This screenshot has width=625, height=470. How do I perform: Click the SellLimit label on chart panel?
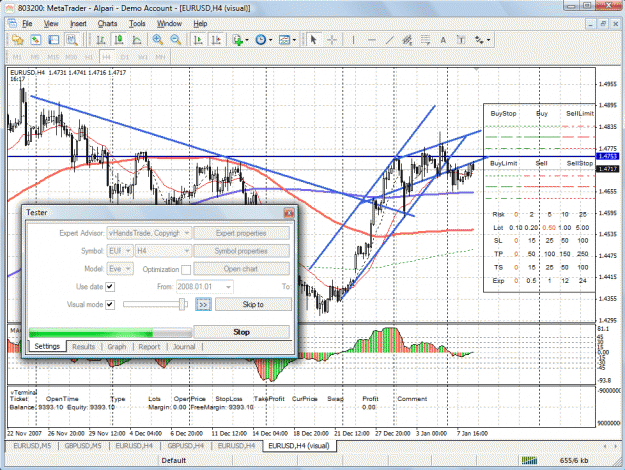pos(580,114)
